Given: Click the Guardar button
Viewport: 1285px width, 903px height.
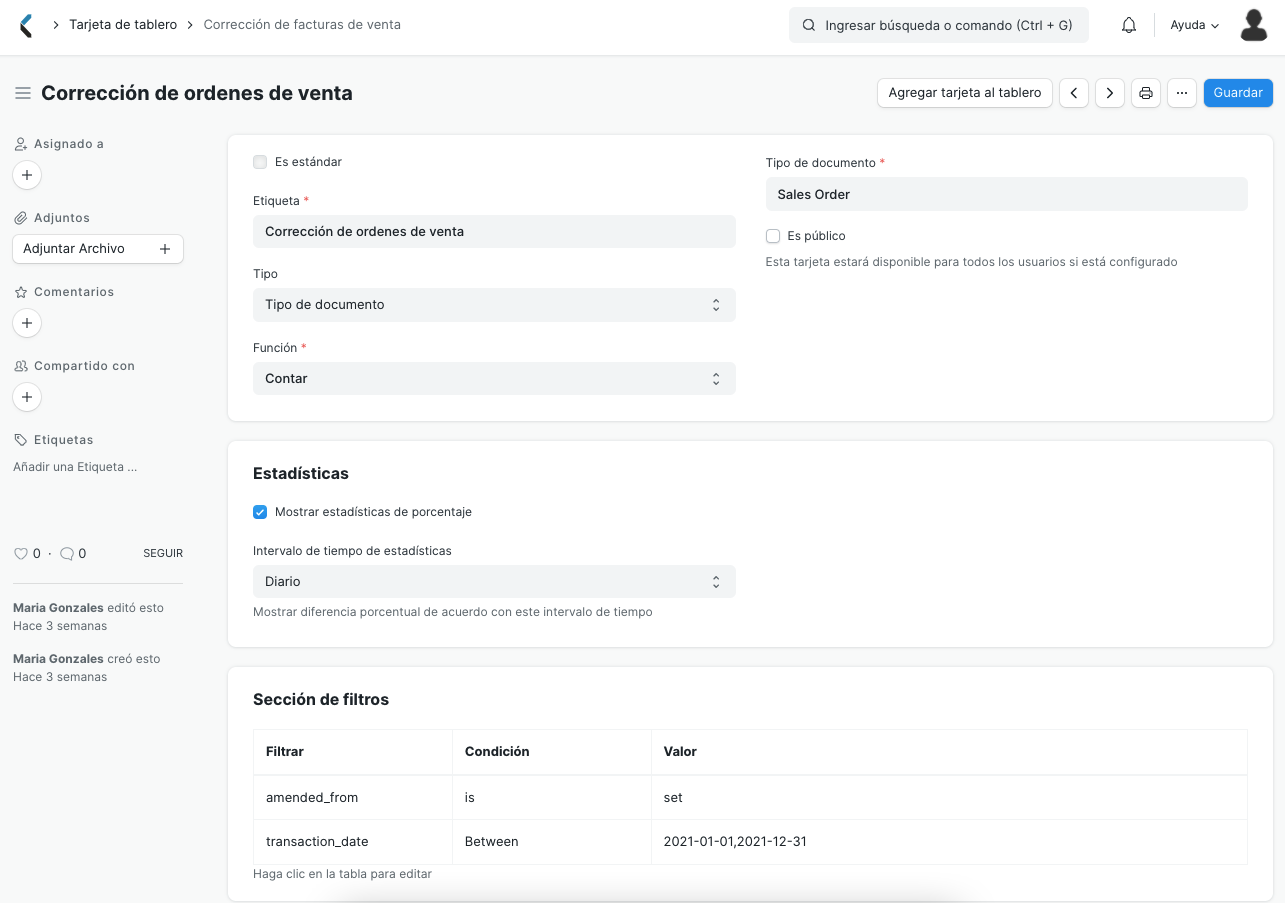Looking at the screenshot, I should pyautogui.click(x=1238, y=93).
